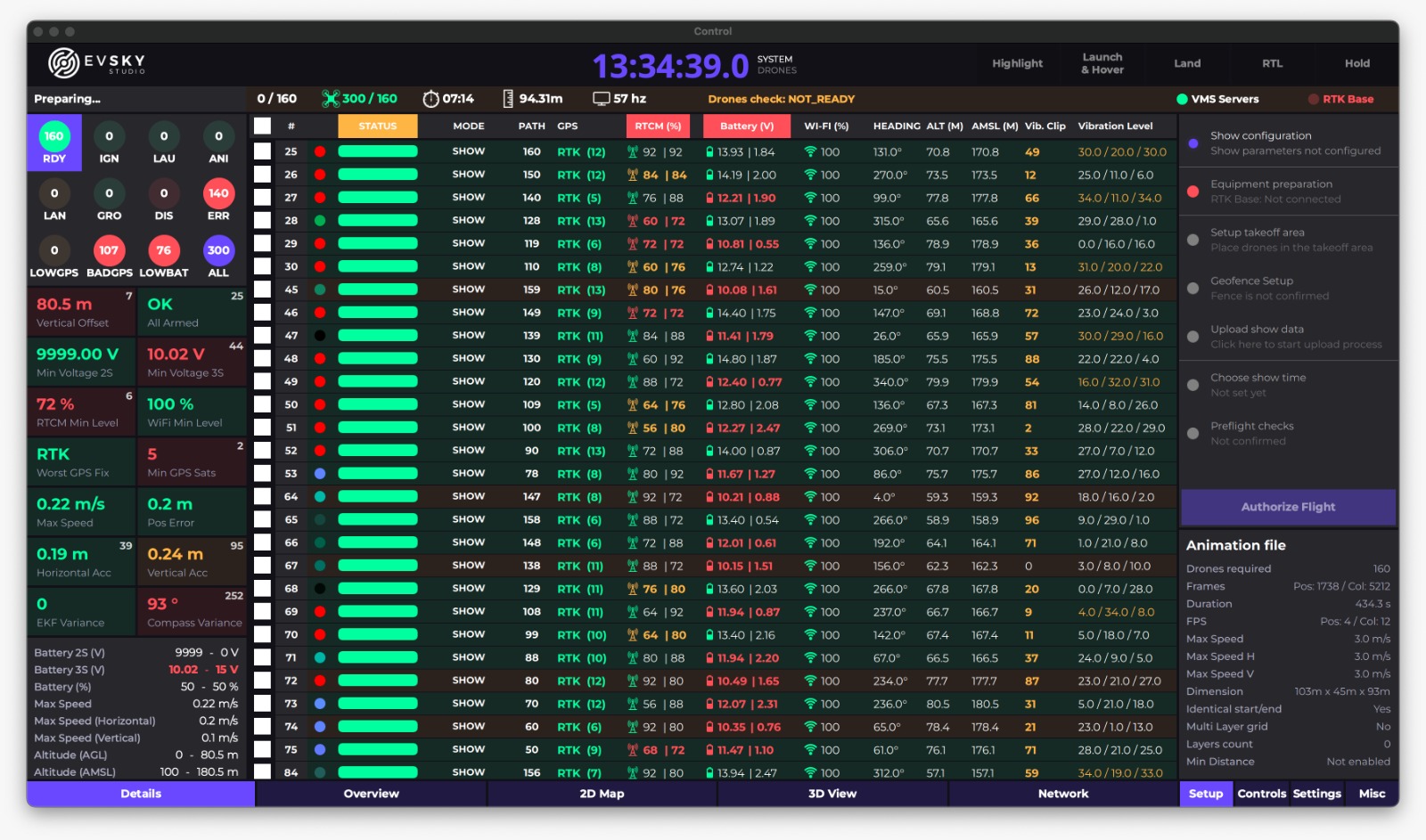Viewport: 1426px width, 840px height.
Task: Check the select-all checkbox in table header
Action: pyautogui.click(x=262, y=126)
